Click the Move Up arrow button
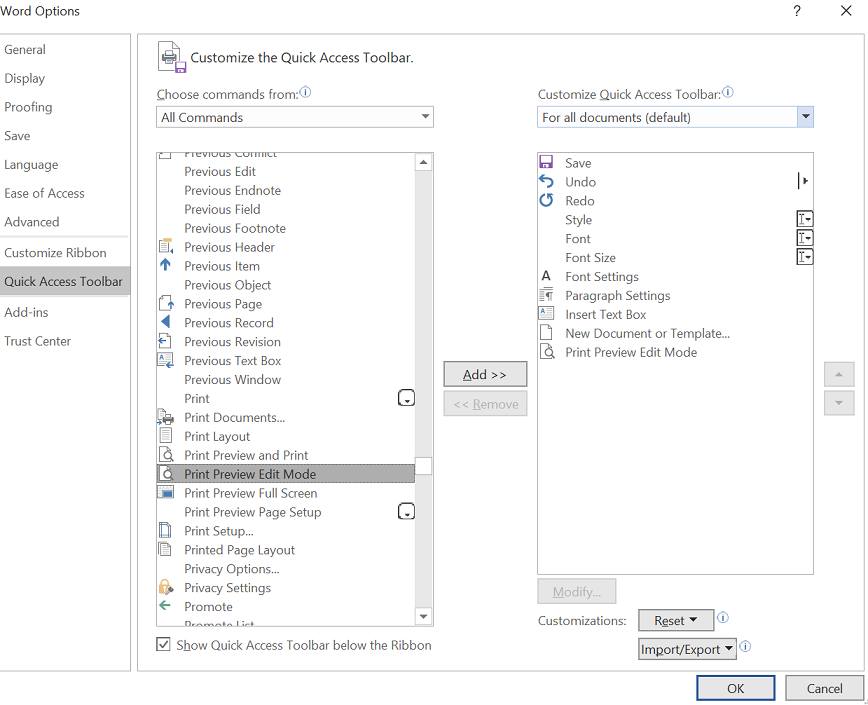 tap(839, 375)
